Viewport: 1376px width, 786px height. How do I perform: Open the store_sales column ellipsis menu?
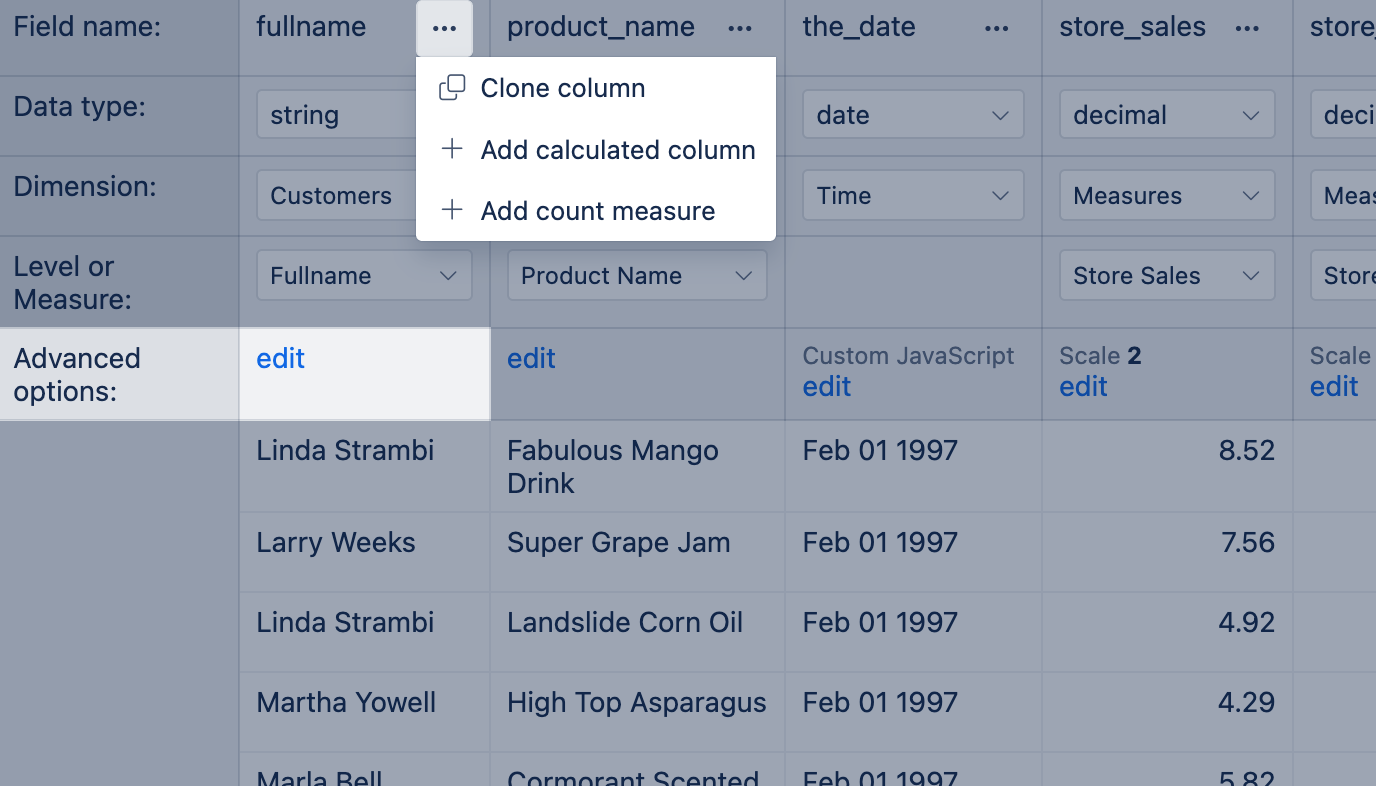(x=1247, y=29)
